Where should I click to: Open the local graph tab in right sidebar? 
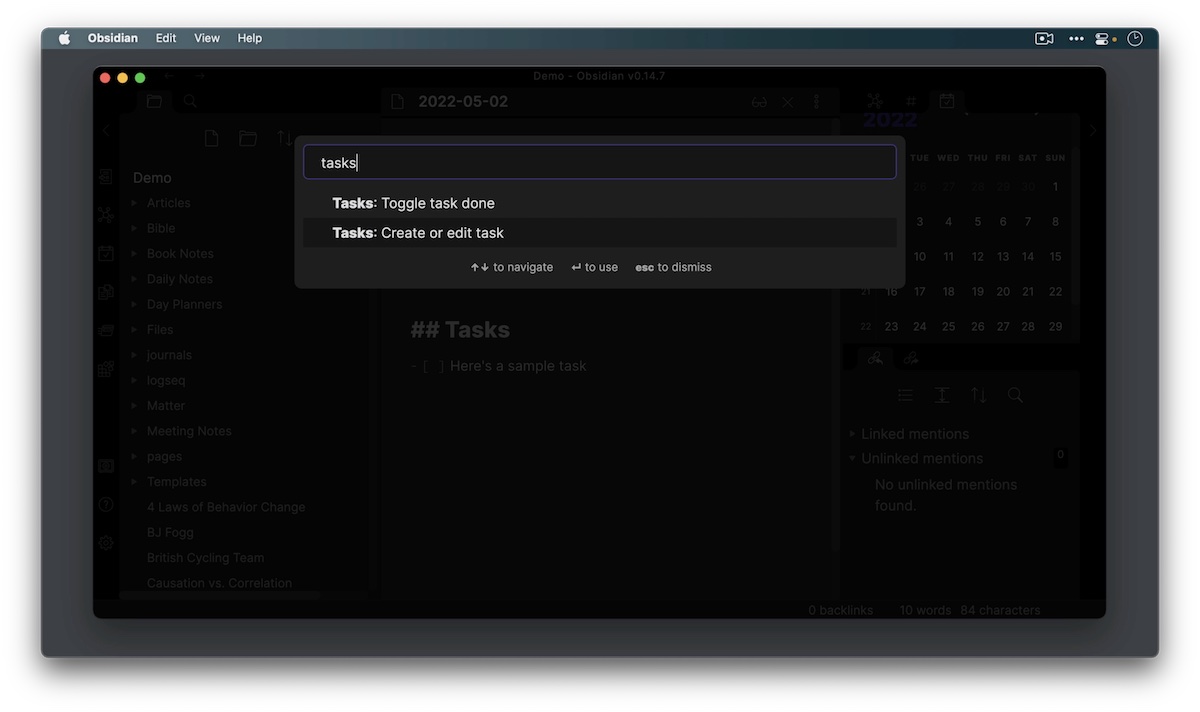point(875,101)
